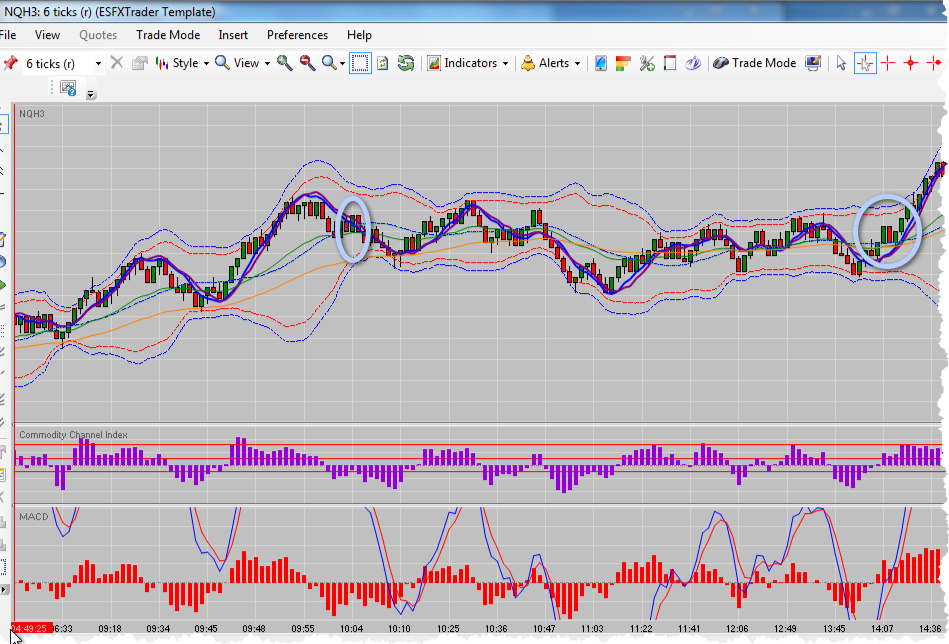Click the green circular arrows reload icon
Viewport: 949px width, 644px height.
tap(406, 63)
